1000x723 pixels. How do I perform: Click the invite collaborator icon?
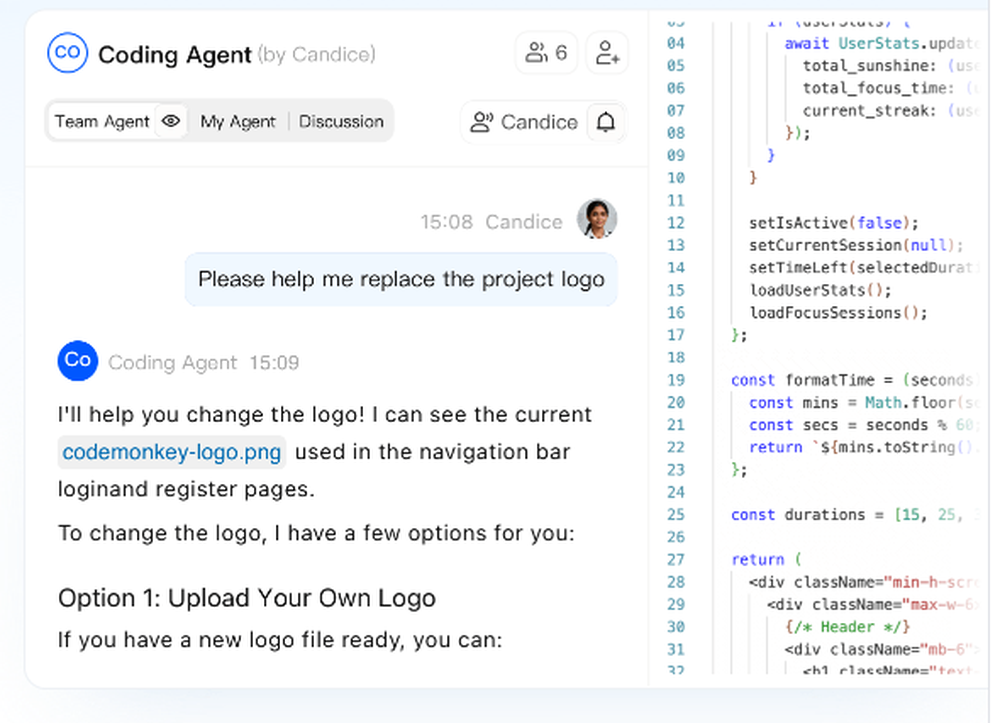click(608, 53)
